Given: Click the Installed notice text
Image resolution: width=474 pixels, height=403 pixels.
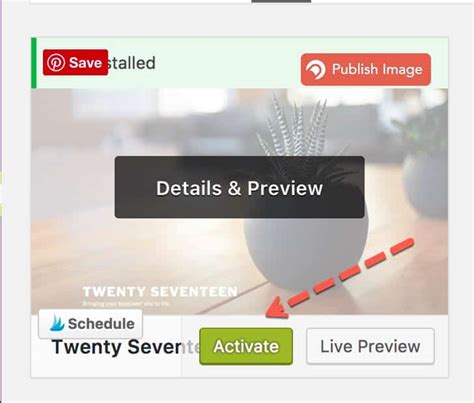Looking at the screenshot, I should coord(132,63).
